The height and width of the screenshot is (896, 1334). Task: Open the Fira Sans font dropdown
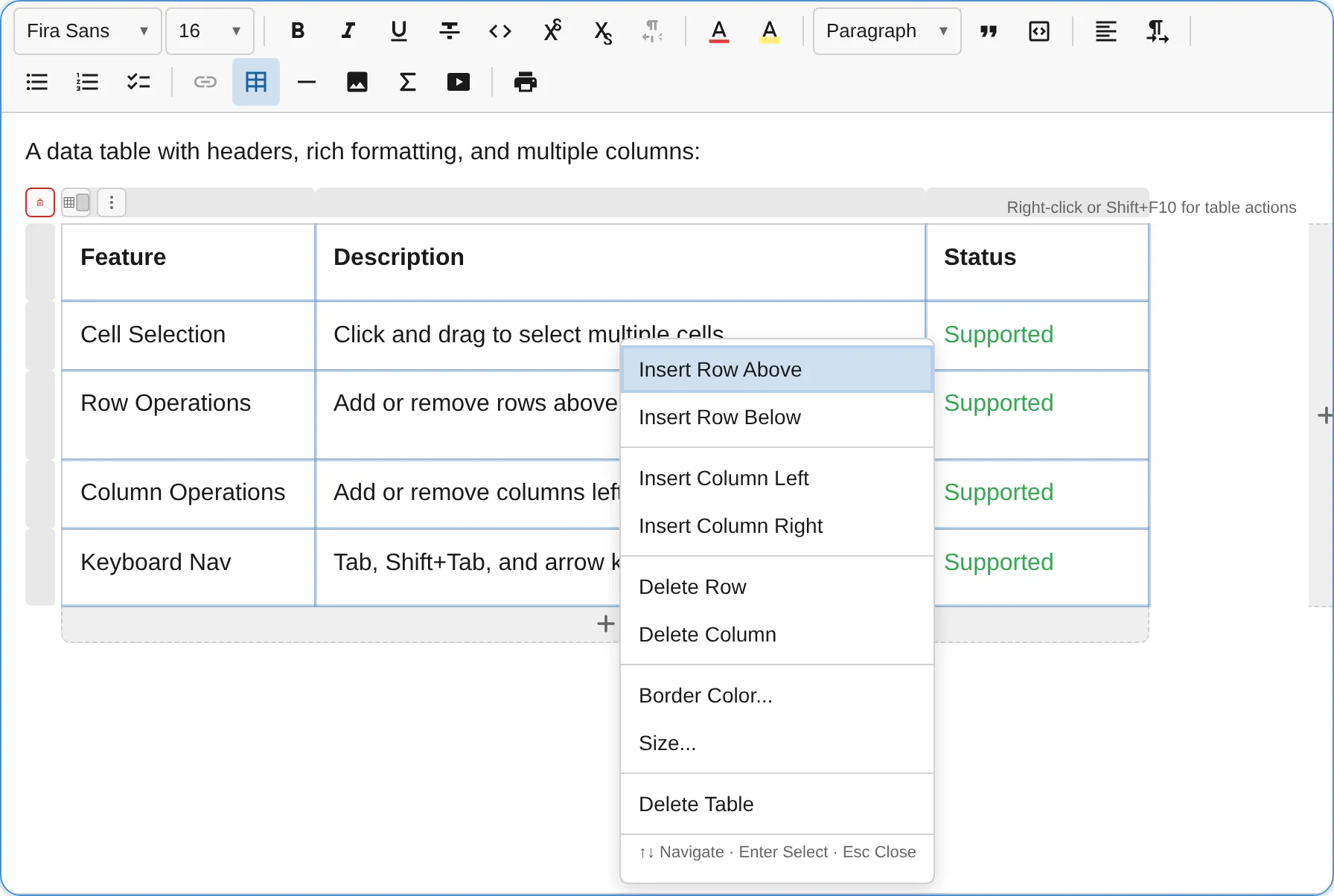pos(88,31)
